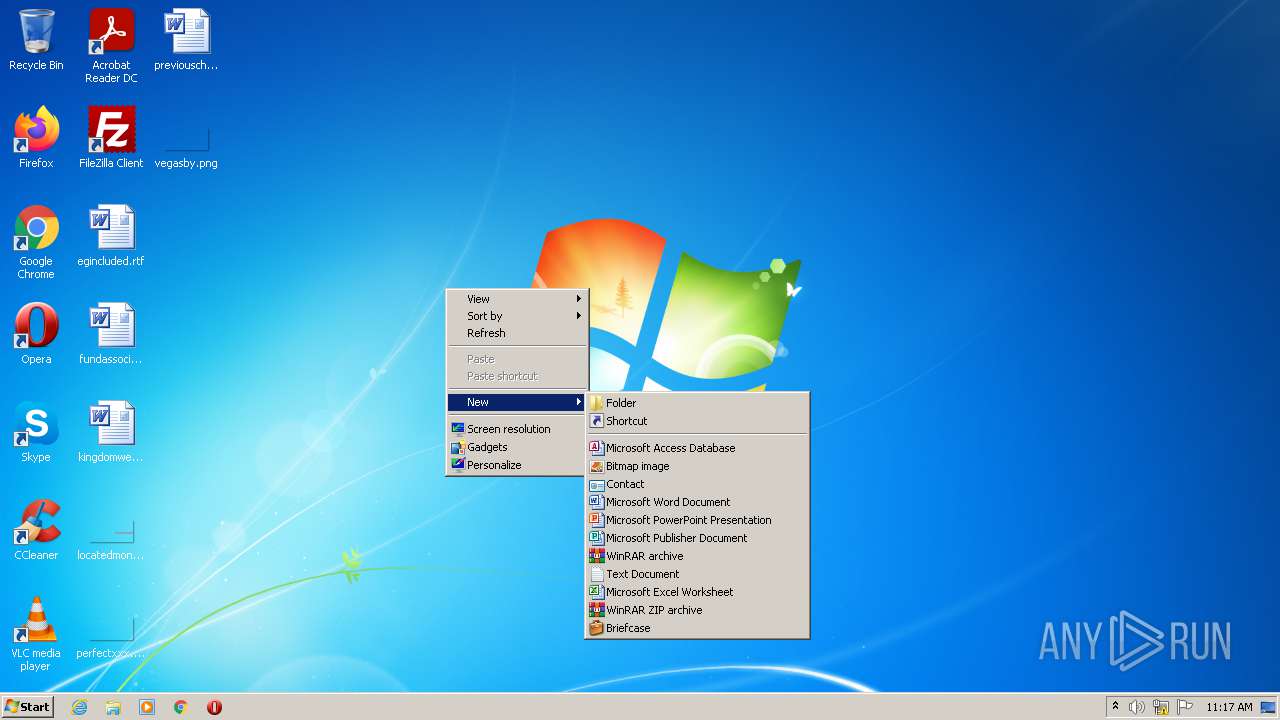Create new Microsoft Excel Worksheet
This screenshot has height=720, width=1280.
697,592
